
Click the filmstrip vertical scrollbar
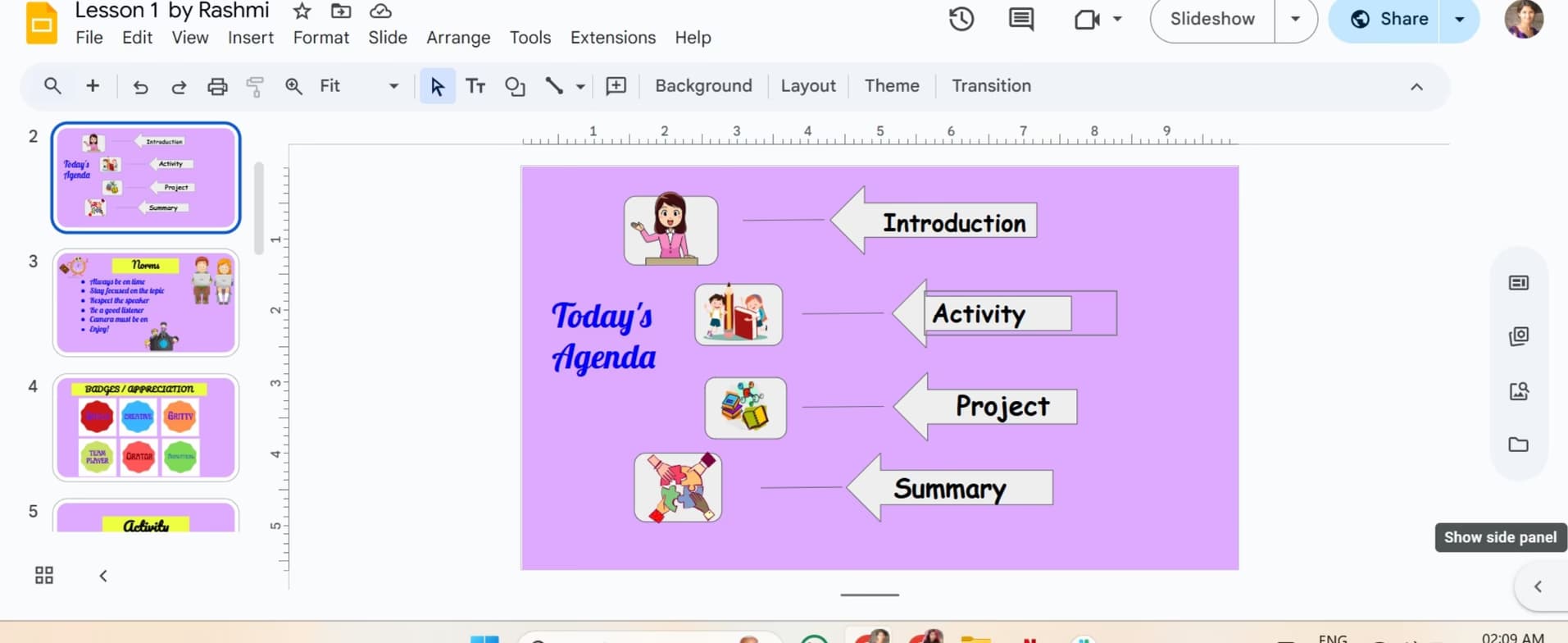coord(258,208)
